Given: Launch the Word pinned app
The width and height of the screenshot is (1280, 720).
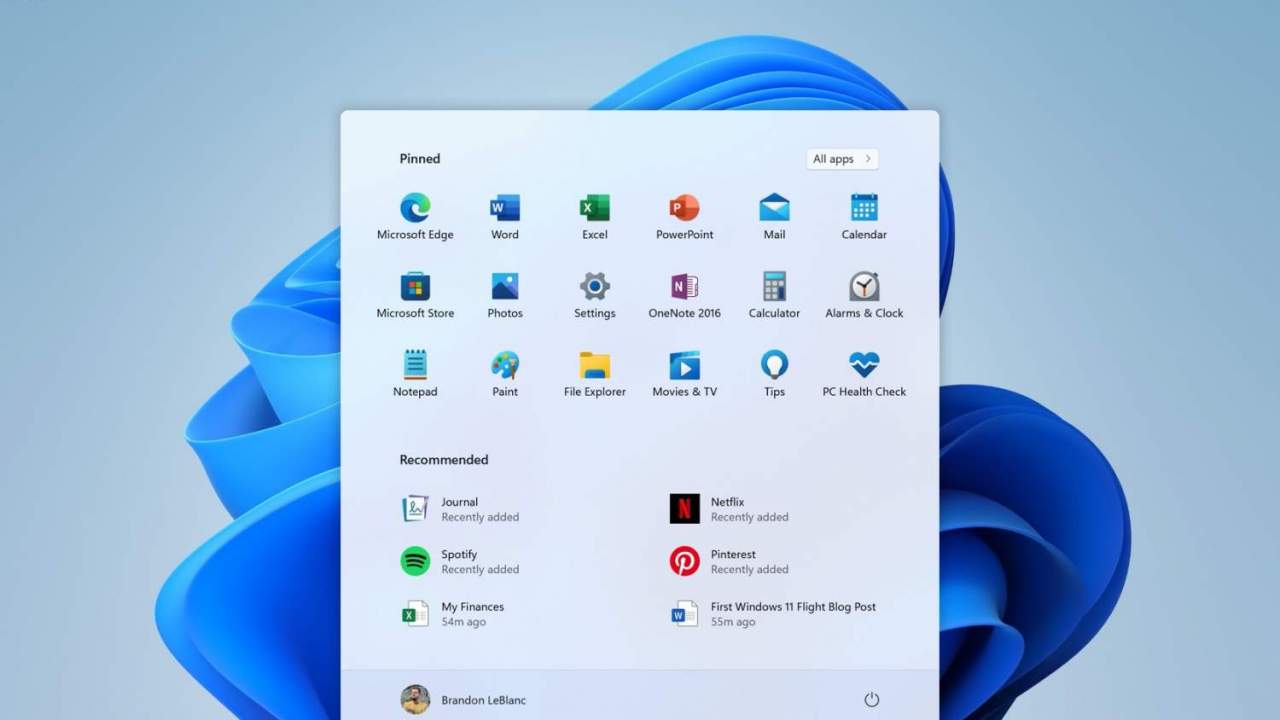Looking at the screenshot, I should (505, 208).
